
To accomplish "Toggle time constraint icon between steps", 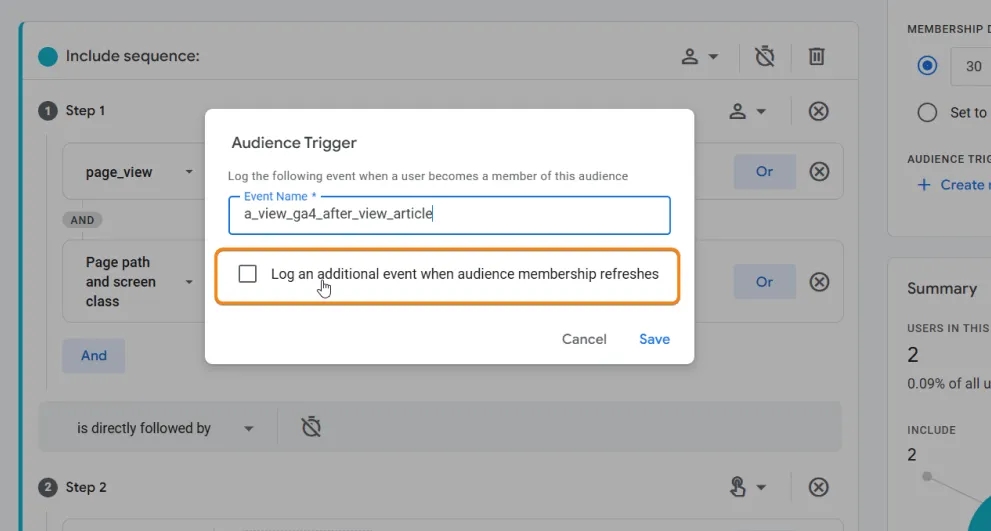I will point(311,428).
